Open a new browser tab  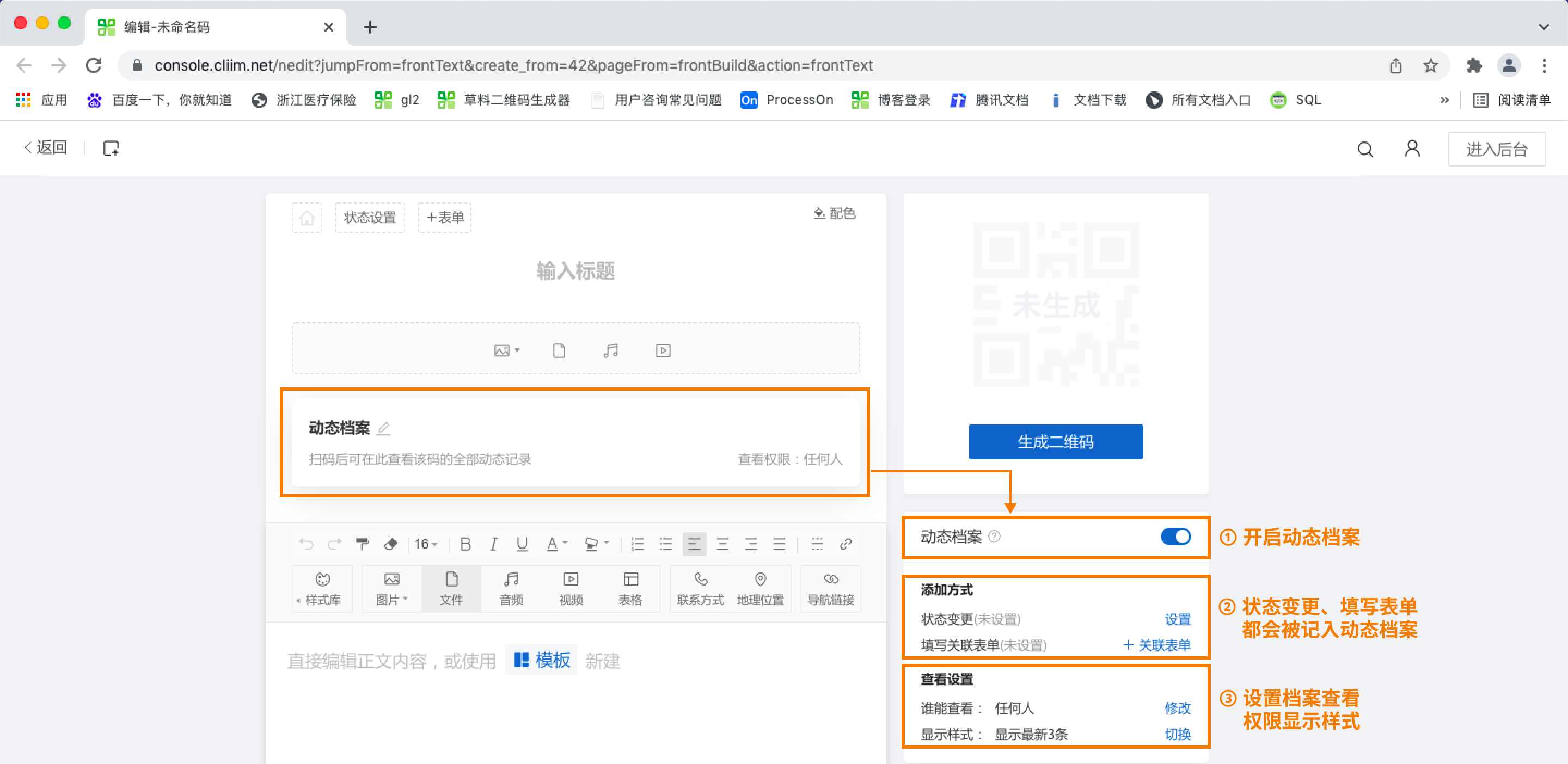point(370,27)
